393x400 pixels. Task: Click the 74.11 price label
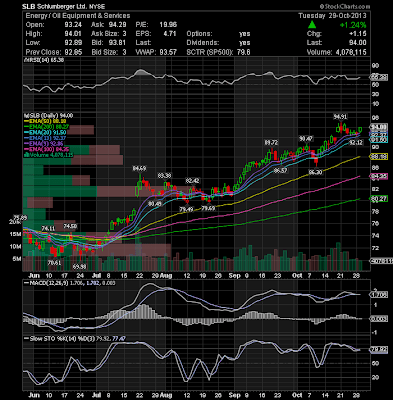coord(48,228)
